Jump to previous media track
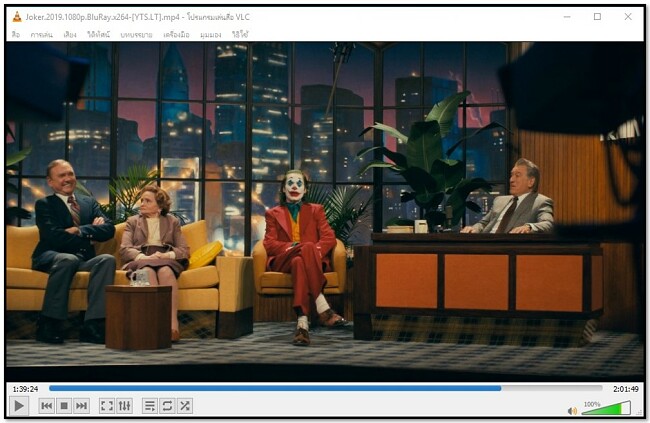Image resolution: width=650 pixels, height=423 pixels. coord(46,406)
